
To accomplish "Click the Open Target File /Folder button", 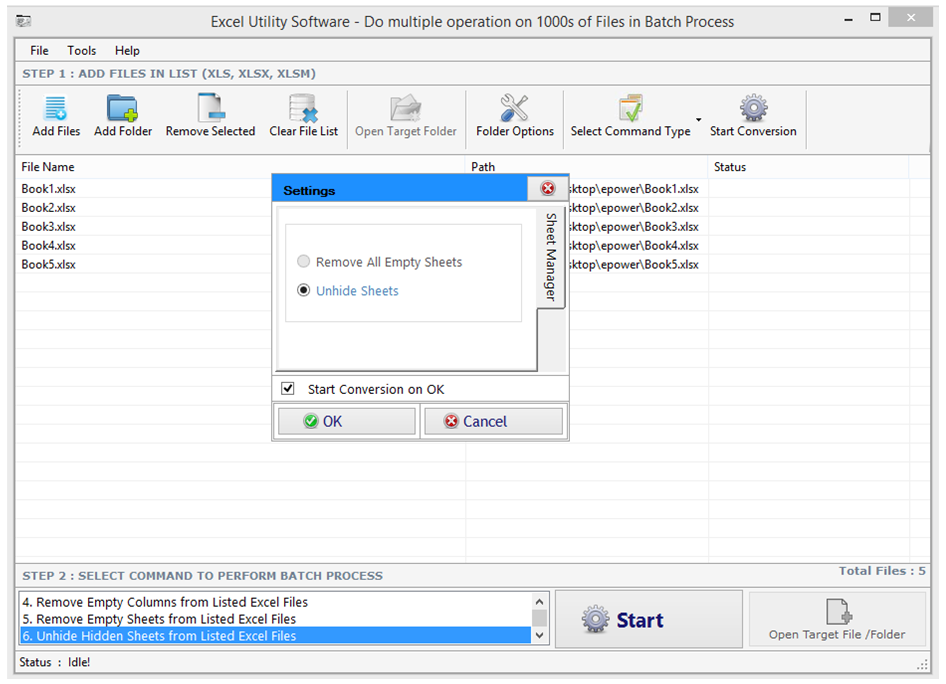I will [837, 619].
